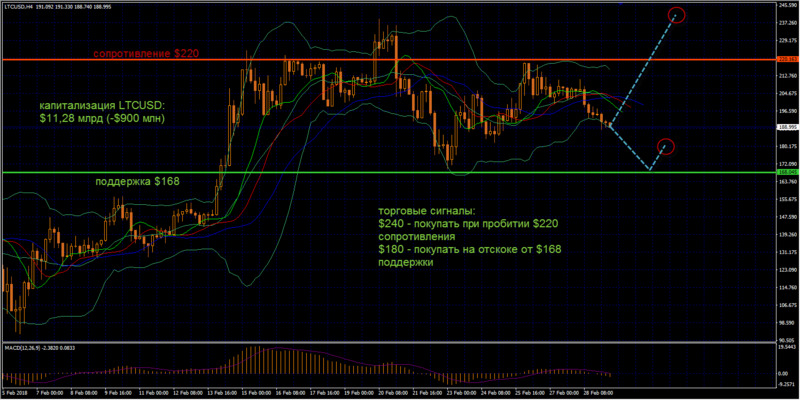Image resolution: width=800 pixels, height=400 pixels.
Task: Click the '7 Feb 00:00' time label
Action: pyautogui.click(x=51, y=395)
